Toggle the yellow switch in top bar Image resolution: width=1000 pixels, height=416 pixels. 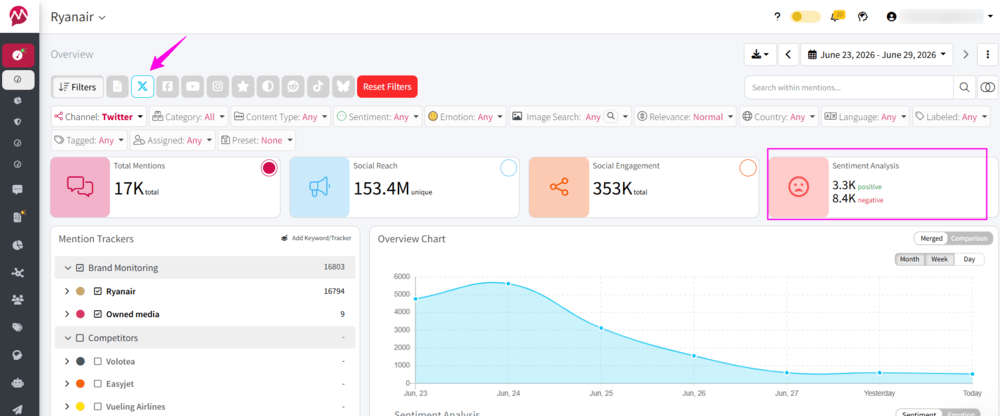click(x=805, y=17)
